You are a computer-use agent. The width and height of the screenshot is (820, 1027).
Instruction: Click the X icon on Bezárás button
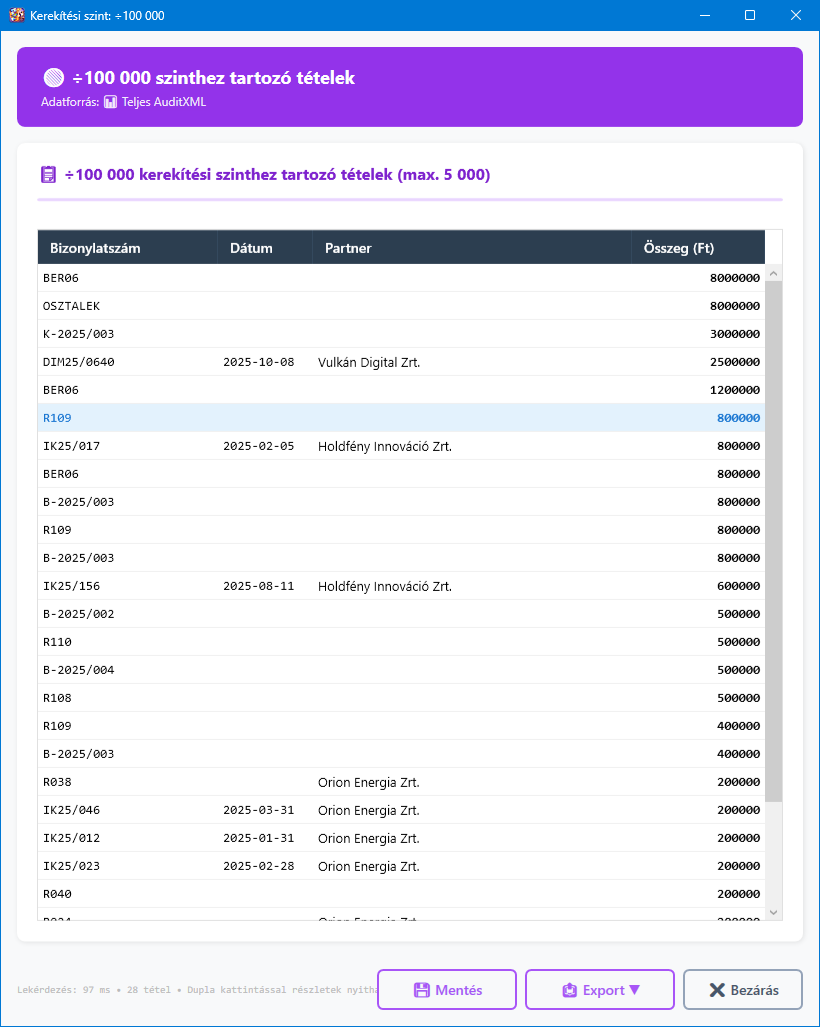716,990
